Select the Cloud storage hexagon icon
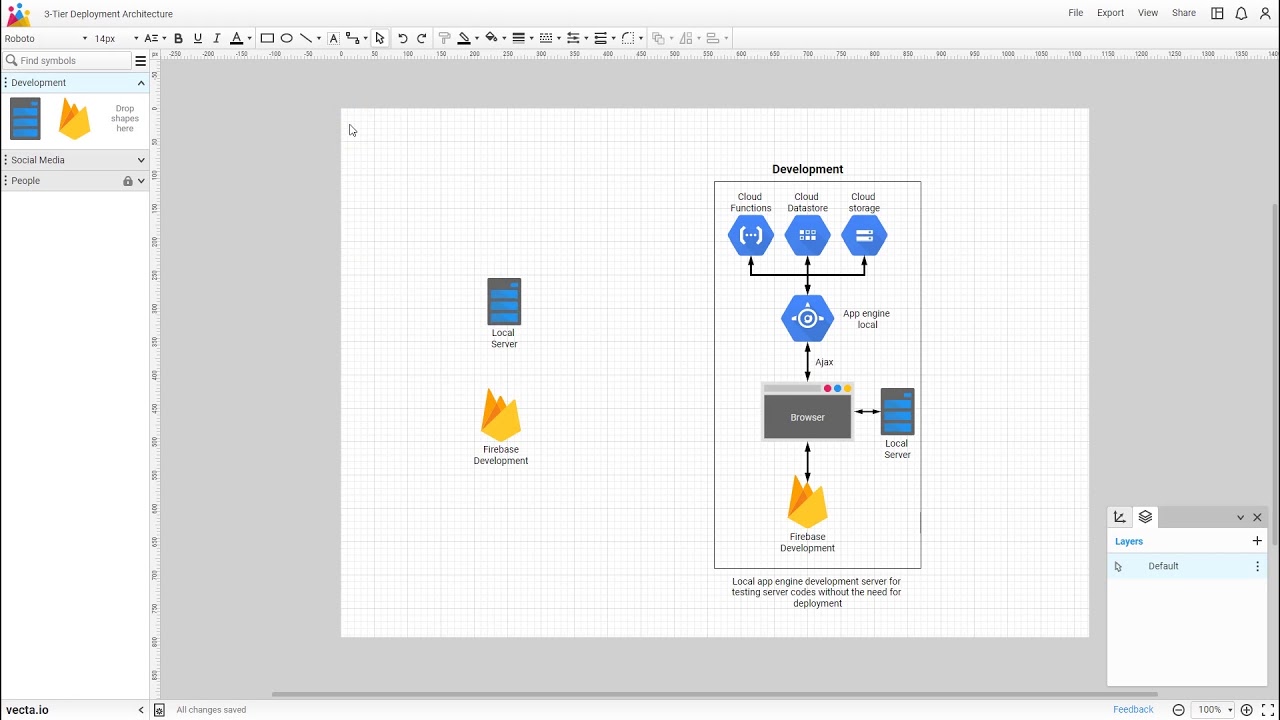Screen dimensions: 1280x720 point(865,236)
